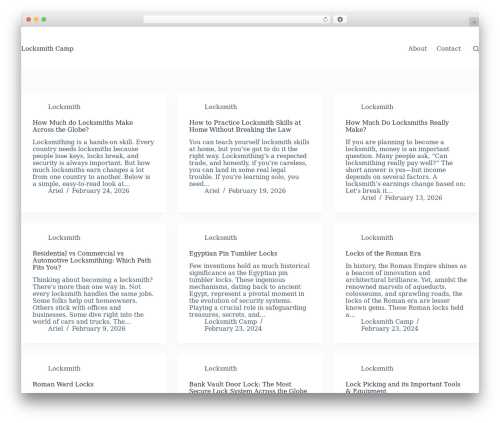500x423 pixels.
Task: Click Locksmith category above 'Lock Picking' post
Action: pos(377,369)
